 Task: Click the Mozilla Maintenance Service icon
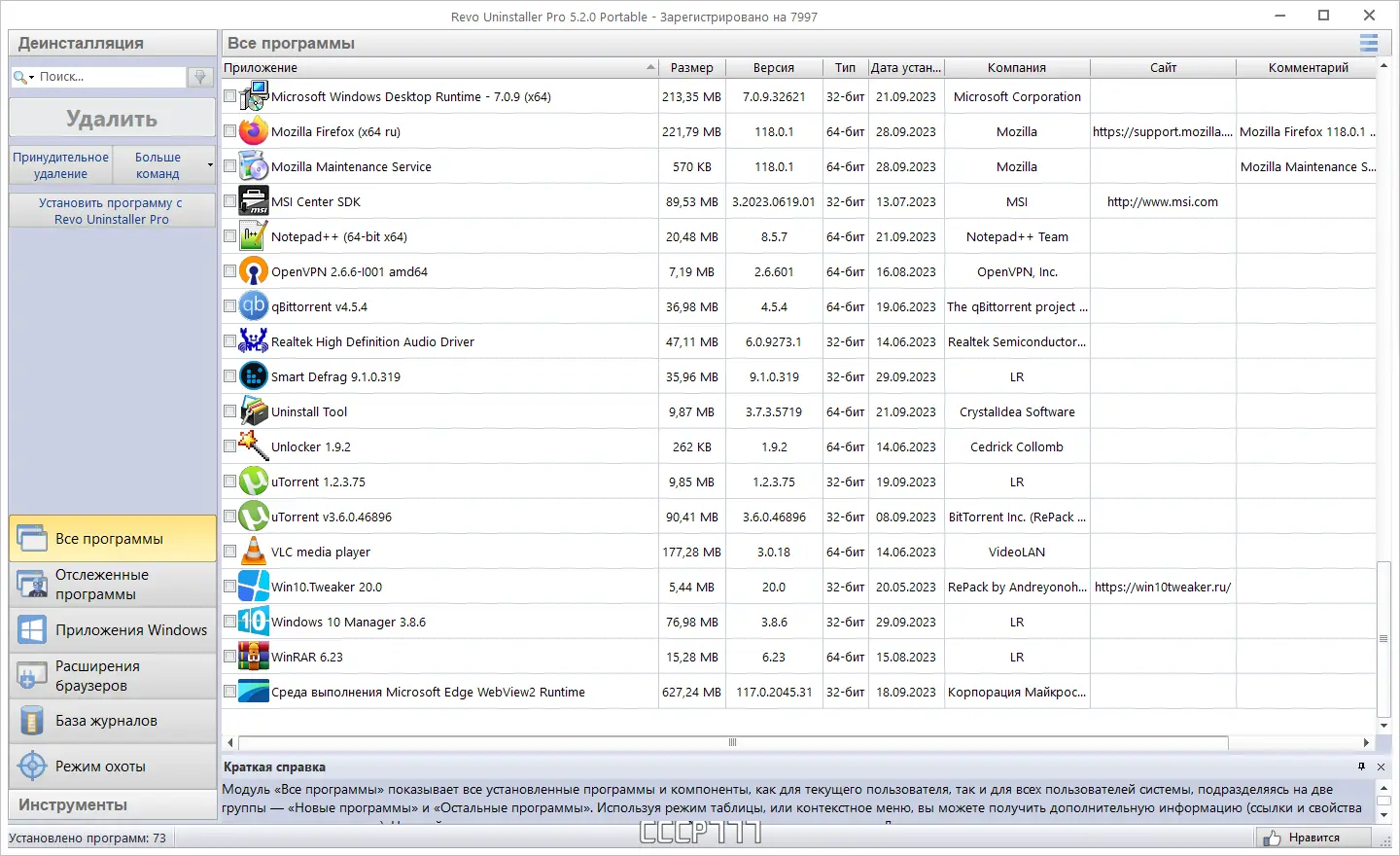pos(254,166)
